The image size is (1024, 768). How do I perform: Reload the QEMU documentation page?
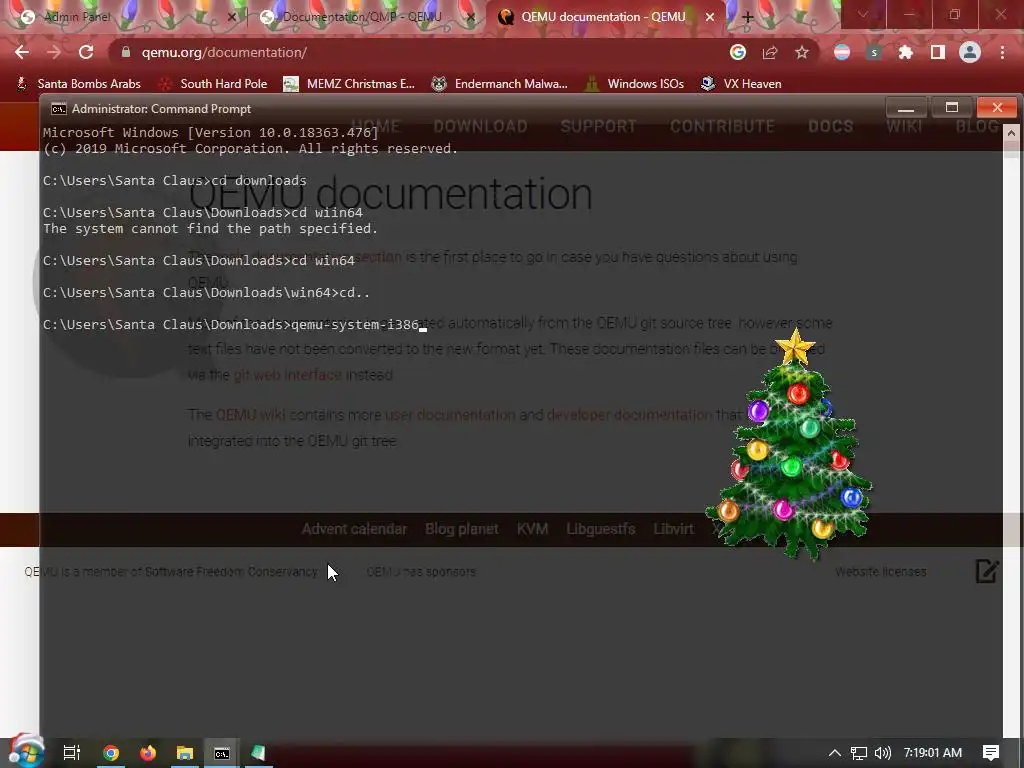pos(86,52)
